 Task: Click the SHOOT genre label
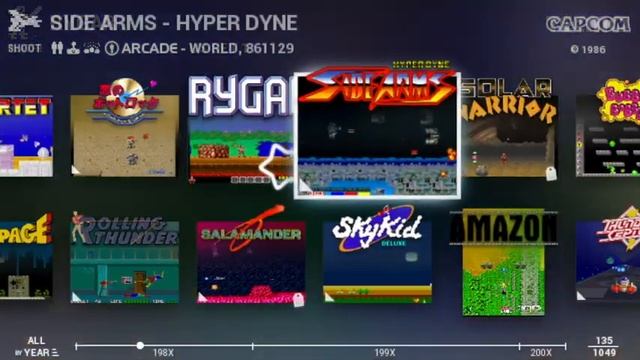tap(24, 49)
